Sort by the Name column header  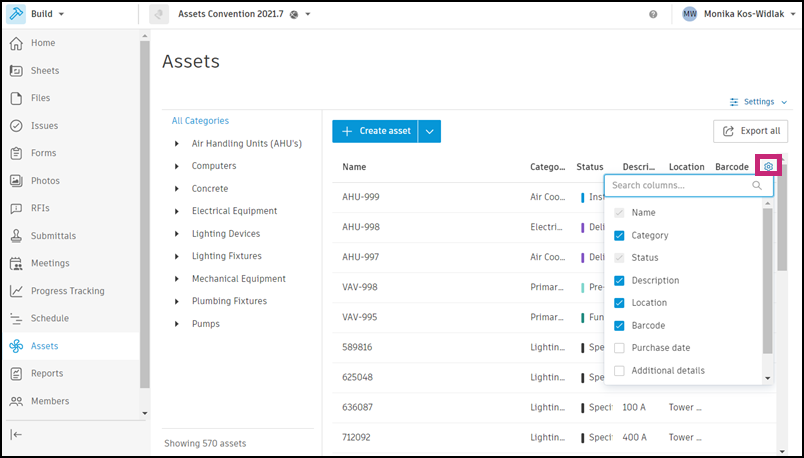click(354, 167)
